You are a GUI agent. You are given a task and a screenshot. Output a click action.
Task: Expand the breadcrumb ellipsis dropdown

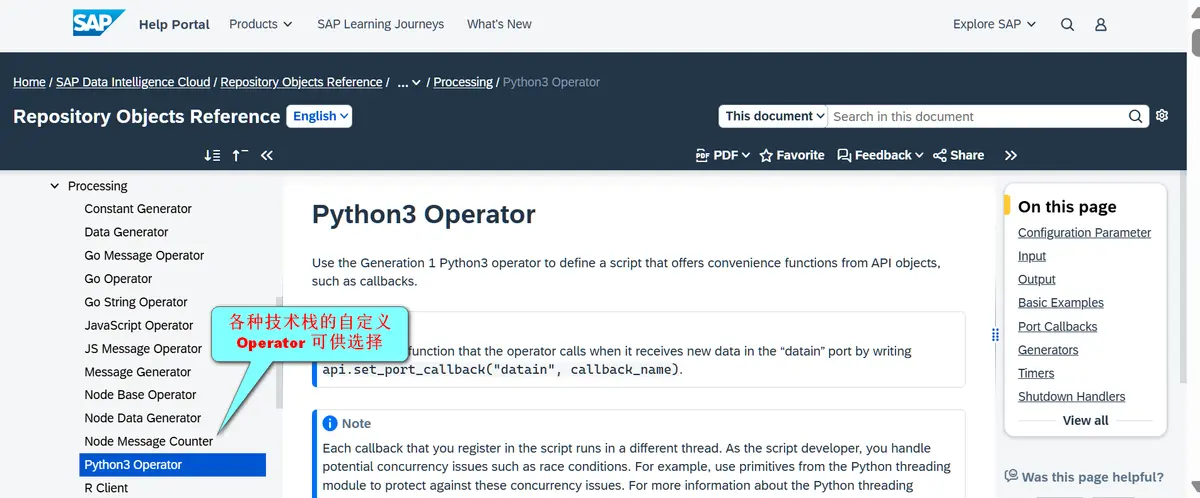tap(409, 82)
